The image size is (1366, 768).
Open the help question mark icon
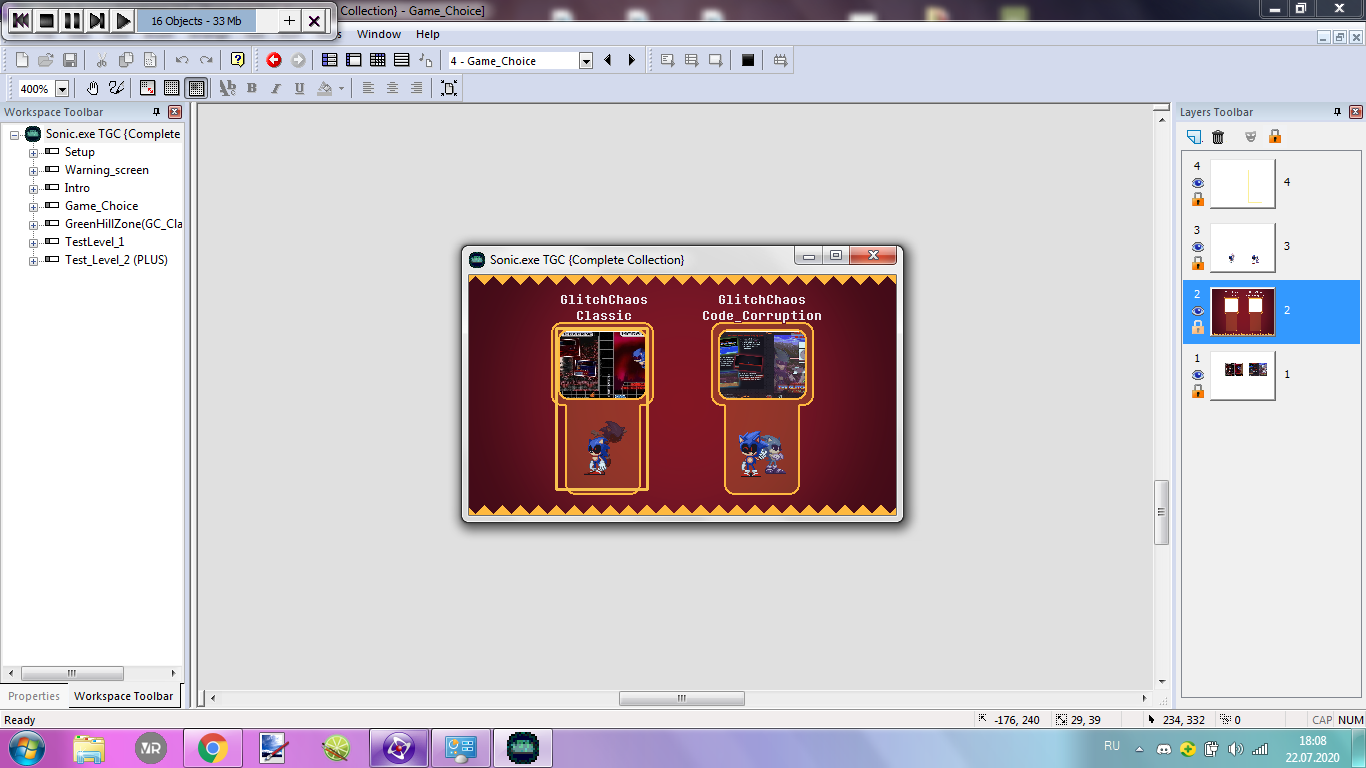point(238,60)
